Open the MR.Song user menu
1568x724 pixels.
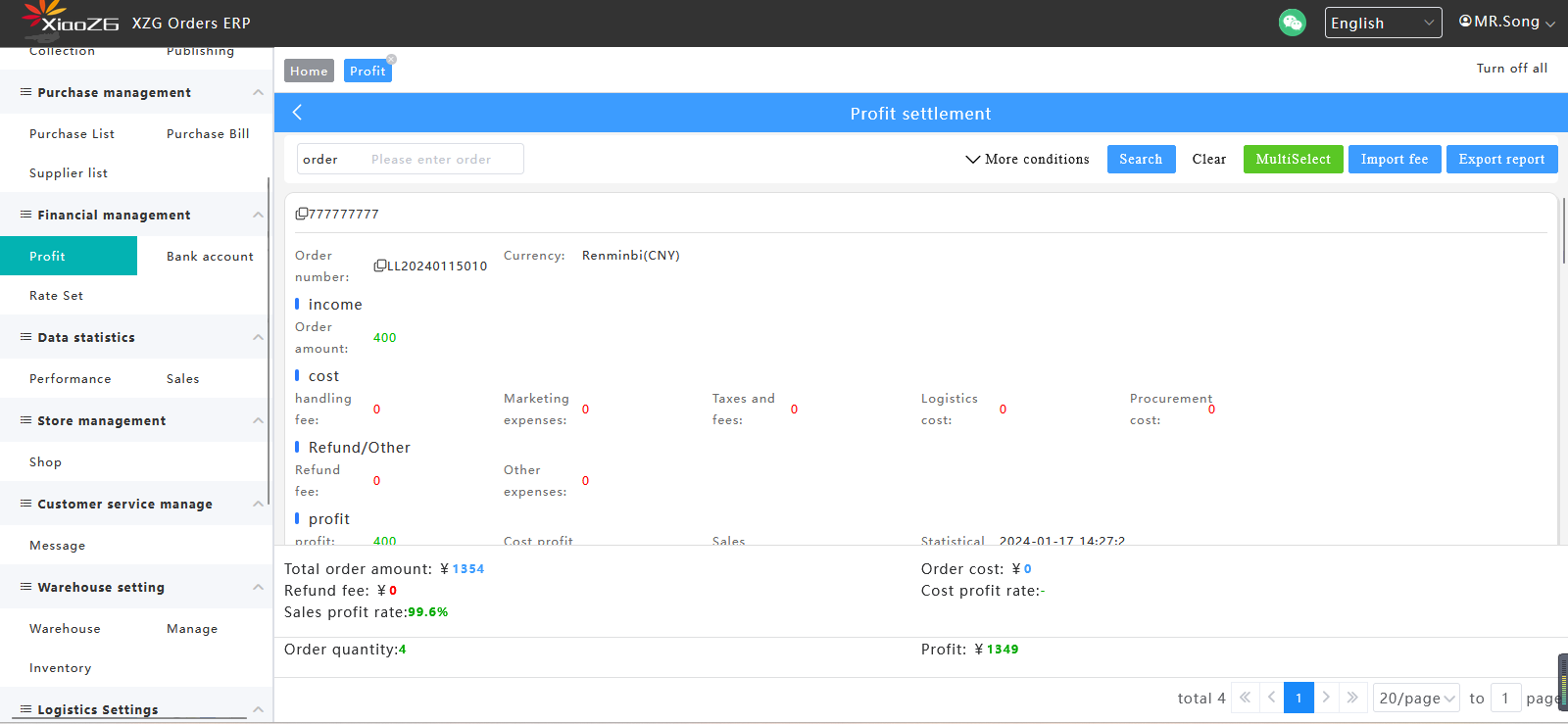(x=1506, y=22)
